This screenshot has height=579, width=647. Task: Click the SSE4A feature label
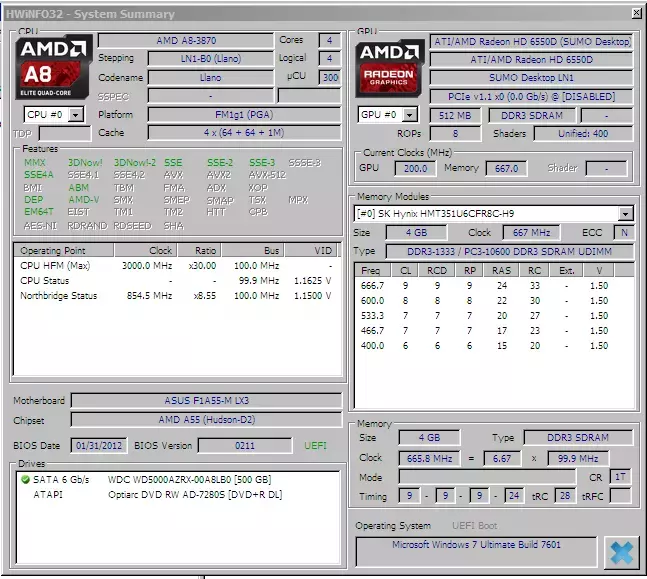click(39, 175)
